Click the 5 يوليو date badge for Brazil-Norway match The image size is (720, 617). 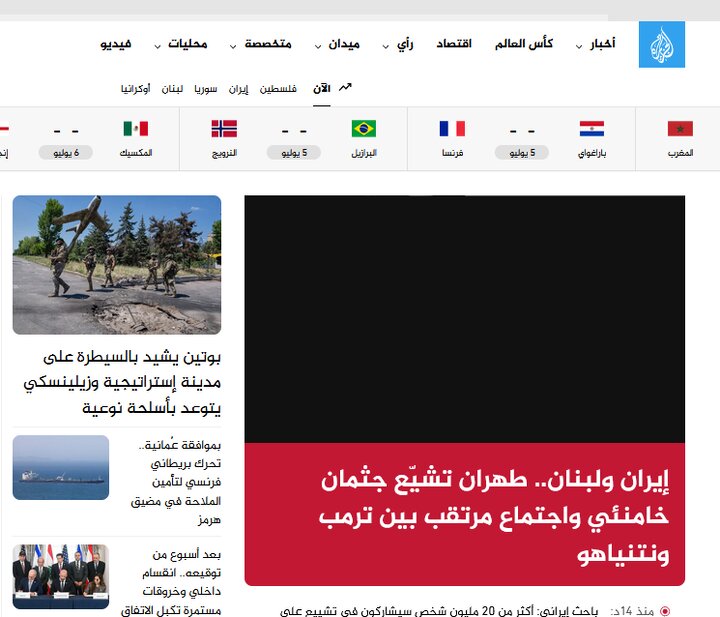pyautogui.click(x=294, y=152)
